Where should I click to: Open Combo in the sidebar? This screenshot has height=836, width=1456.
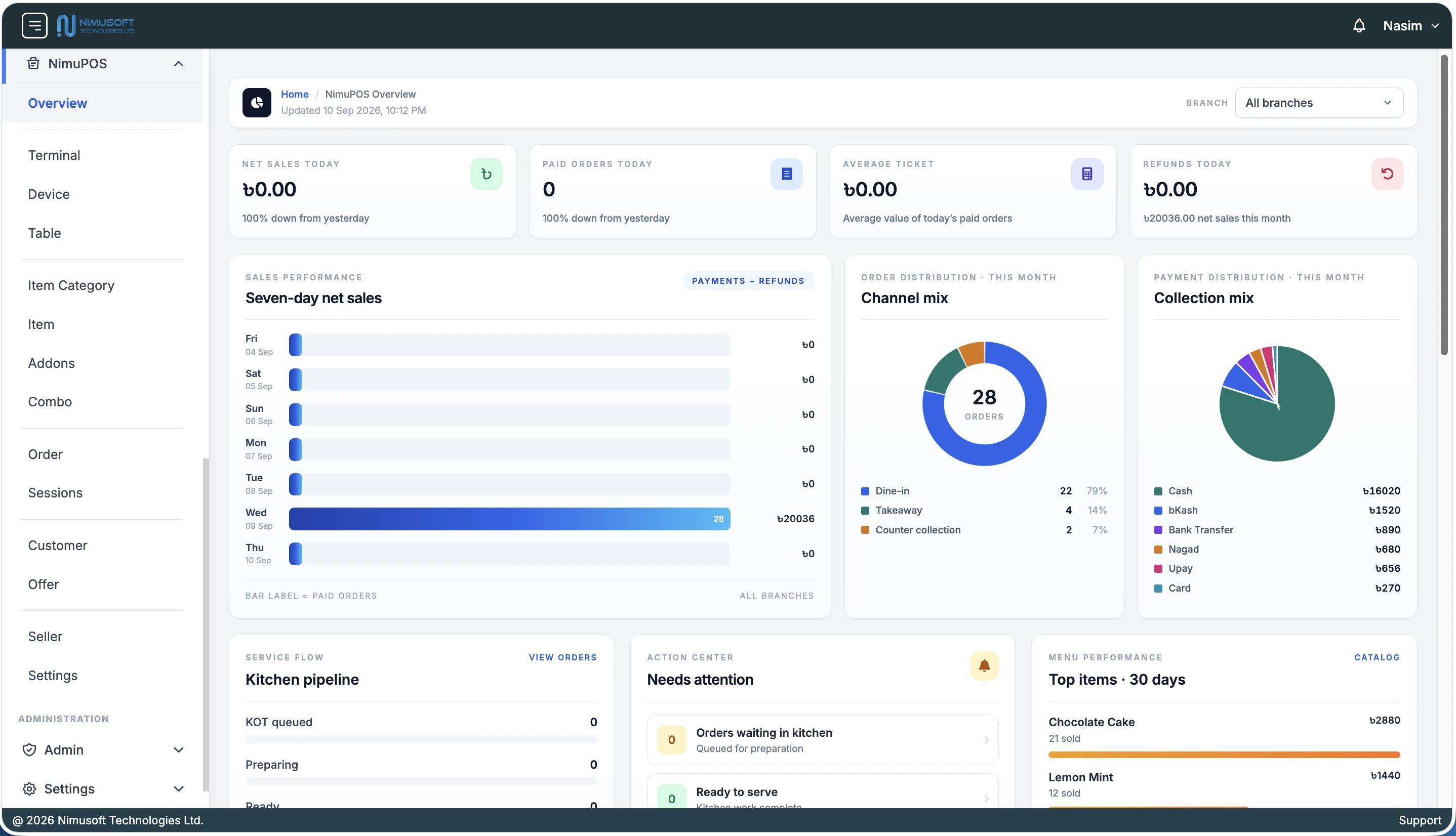50,401
